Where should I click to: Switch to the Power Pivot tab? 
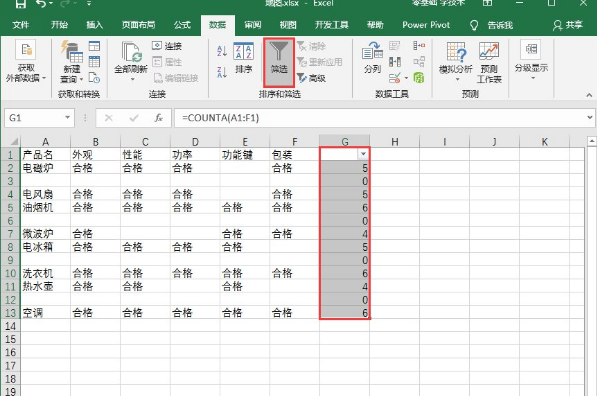pyautogui.click(x=426, y=25)
